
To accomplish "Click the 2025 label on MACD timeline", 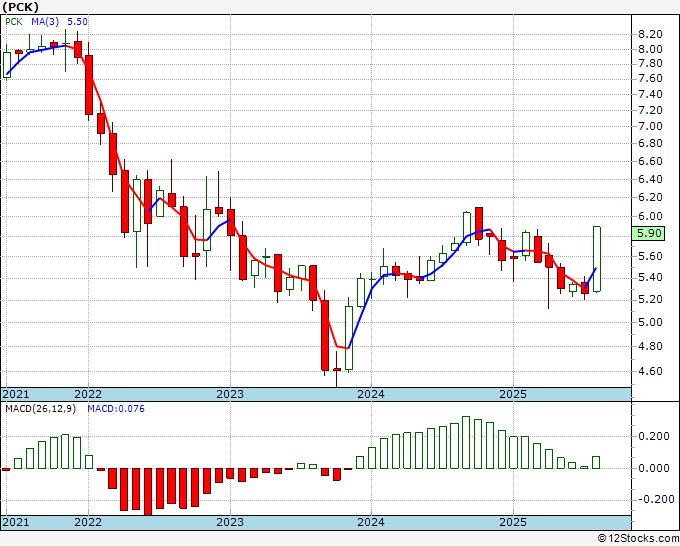I will [513, 522].
